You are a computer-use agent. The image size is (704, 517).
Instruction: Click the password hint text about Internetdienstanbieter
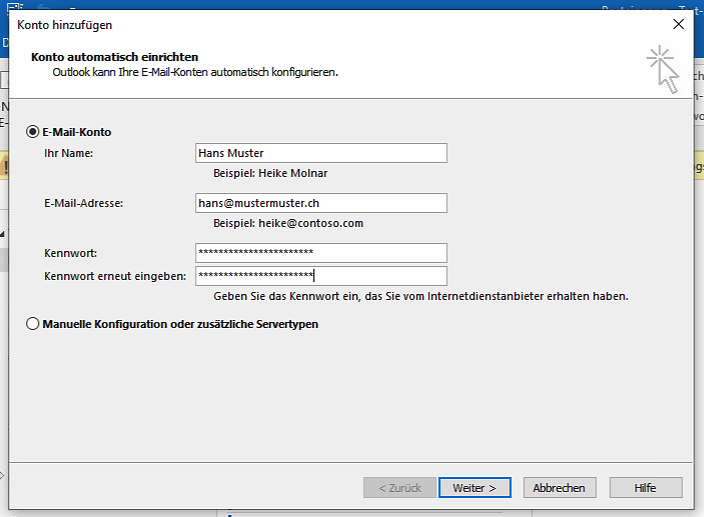420,296
